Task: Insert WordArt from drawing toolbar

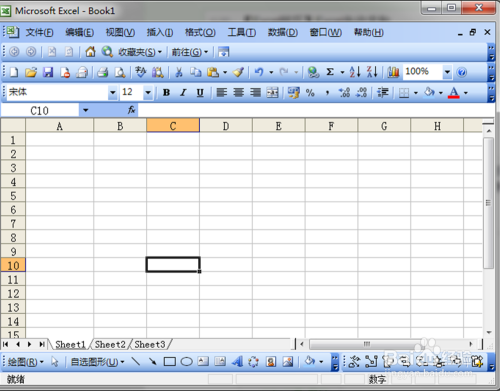Action: [237, 361]
